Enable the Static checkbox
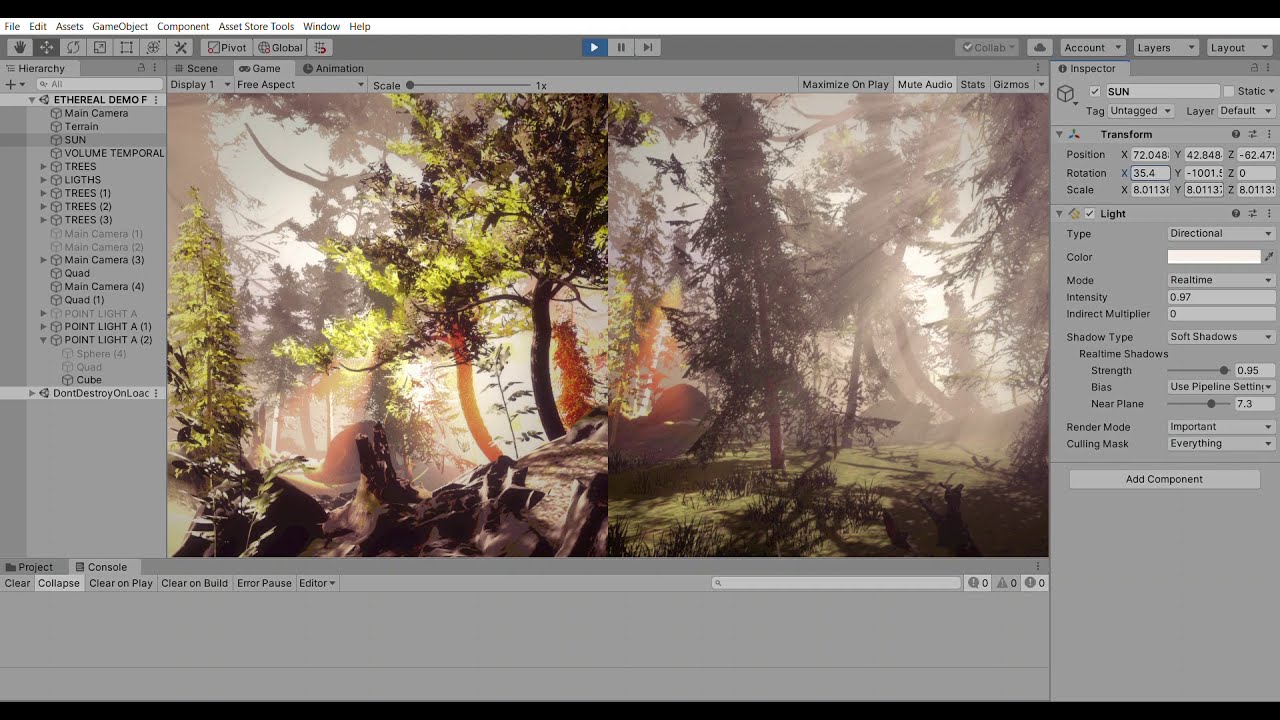Screen dimensions: 1280x720 [x=1229, y=91]
